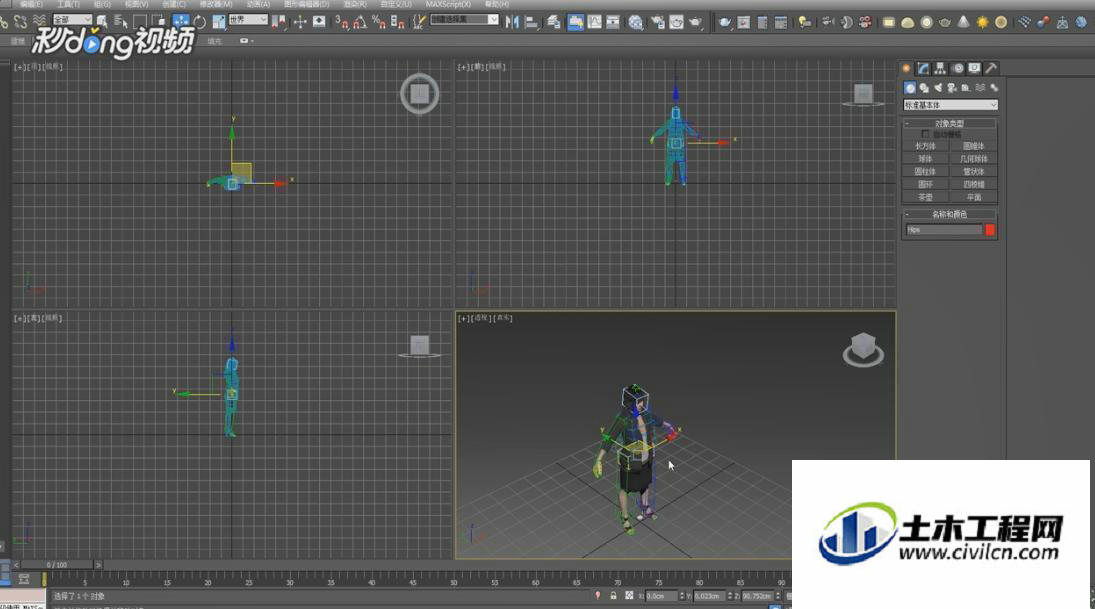Viewport: 1095px width, 609px height.
Task: Open the named selection sets dropdown
Action: 464,20
